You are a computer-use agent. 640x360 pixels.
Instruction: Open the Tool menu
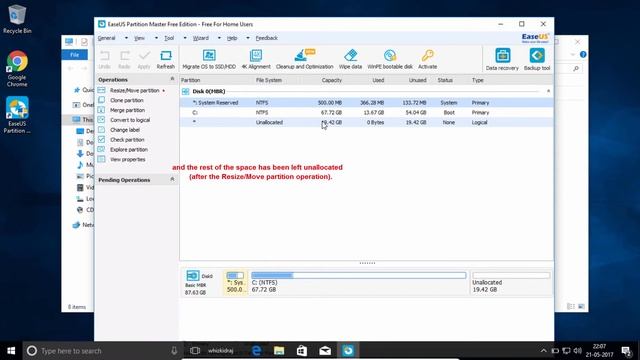[169, 38]
